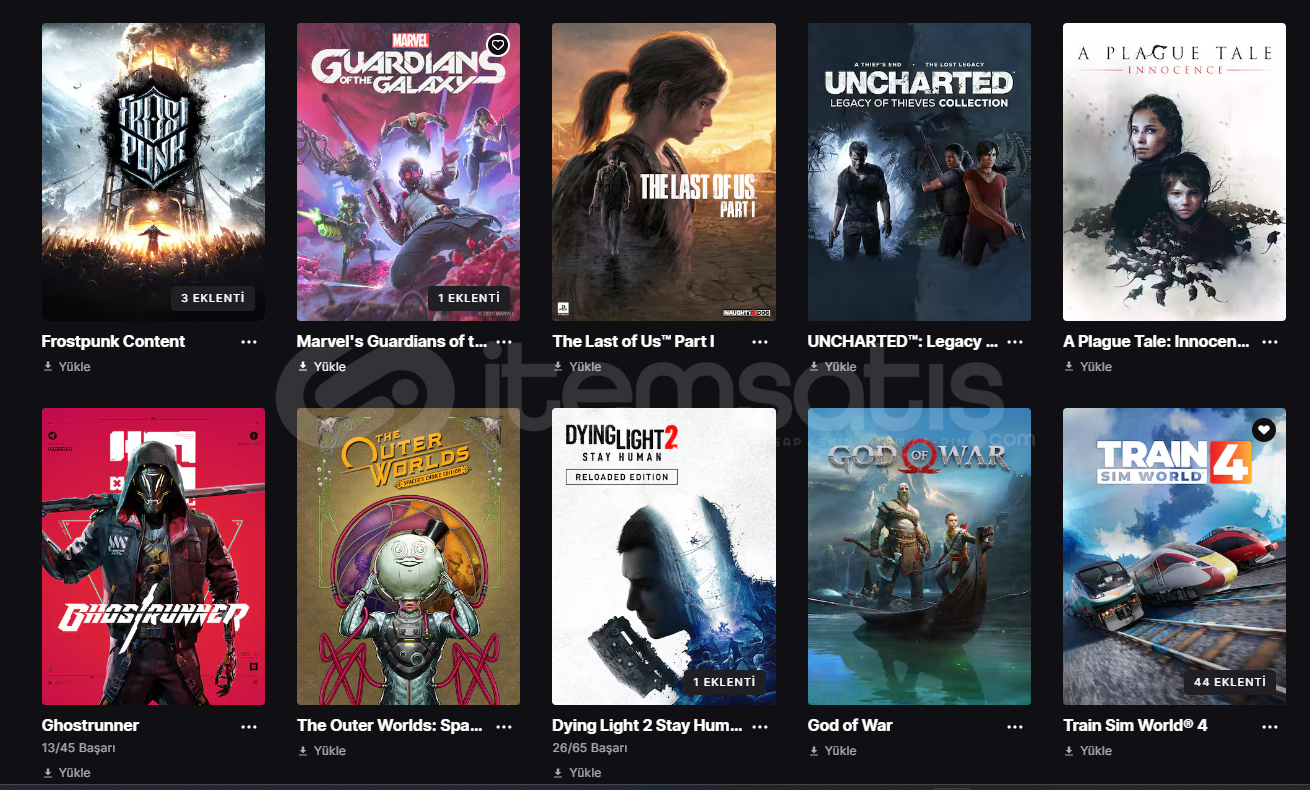Click the download icon under God of War
This screenshot has height=790, width=1310.
pyautogui.click(x=813, y=751)
